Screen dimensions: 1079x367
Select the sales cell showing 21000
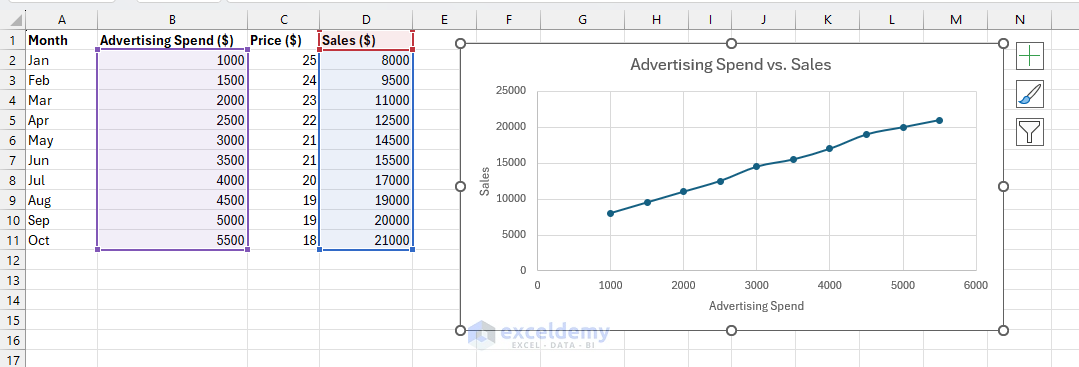pyautogui.click(x=366, y=240)
